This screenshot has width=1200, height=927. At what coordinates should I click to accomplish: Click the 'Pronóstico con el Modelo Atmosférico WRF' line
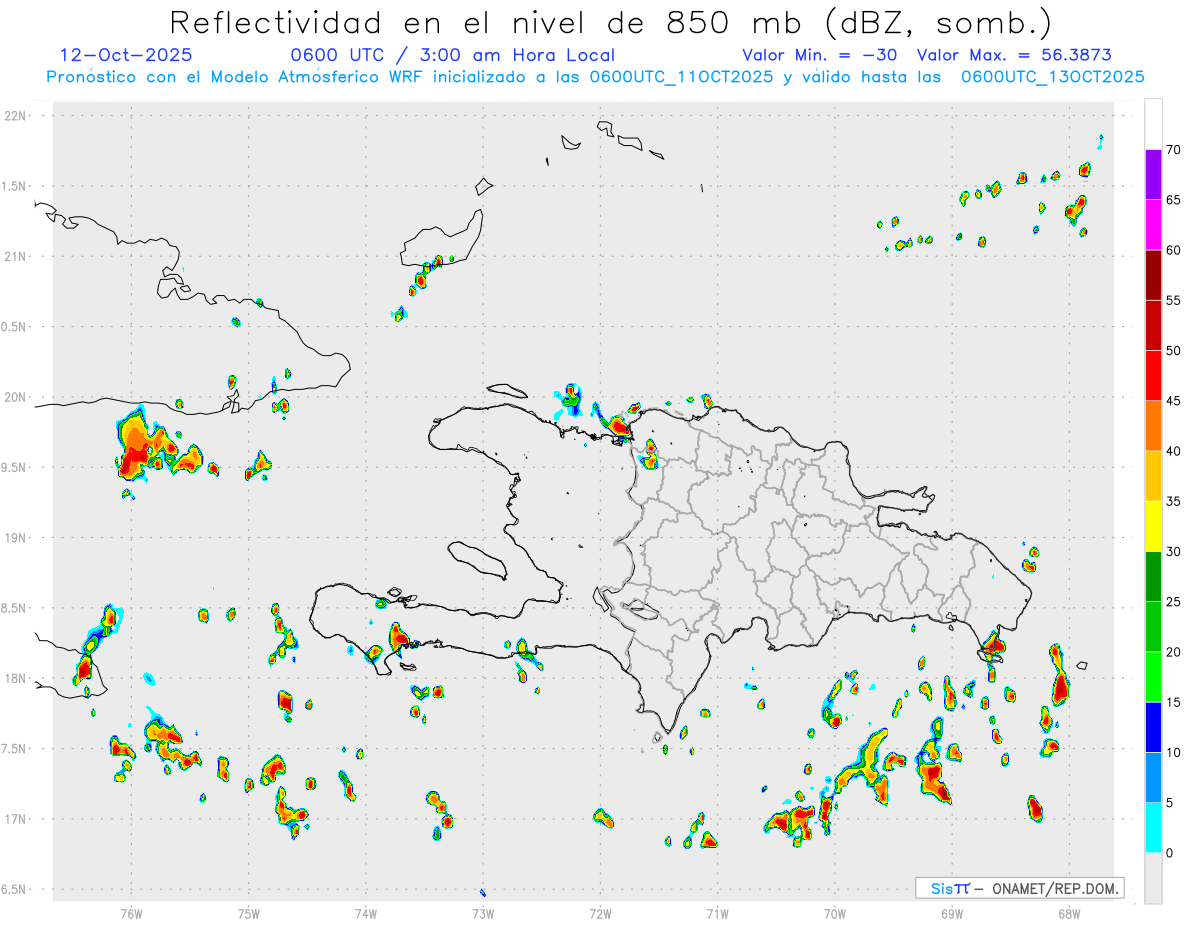click(x=595, y=76)
